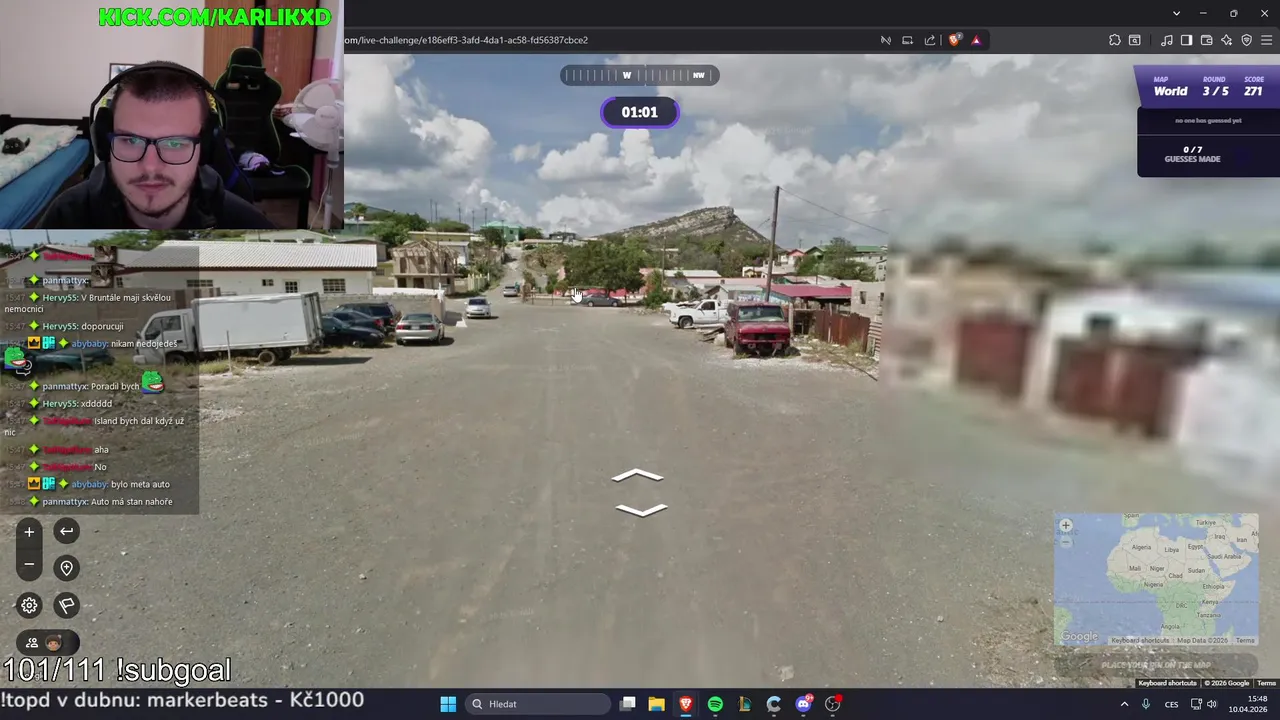
Task: Click the microphone tray icon
Action: 1146,704
